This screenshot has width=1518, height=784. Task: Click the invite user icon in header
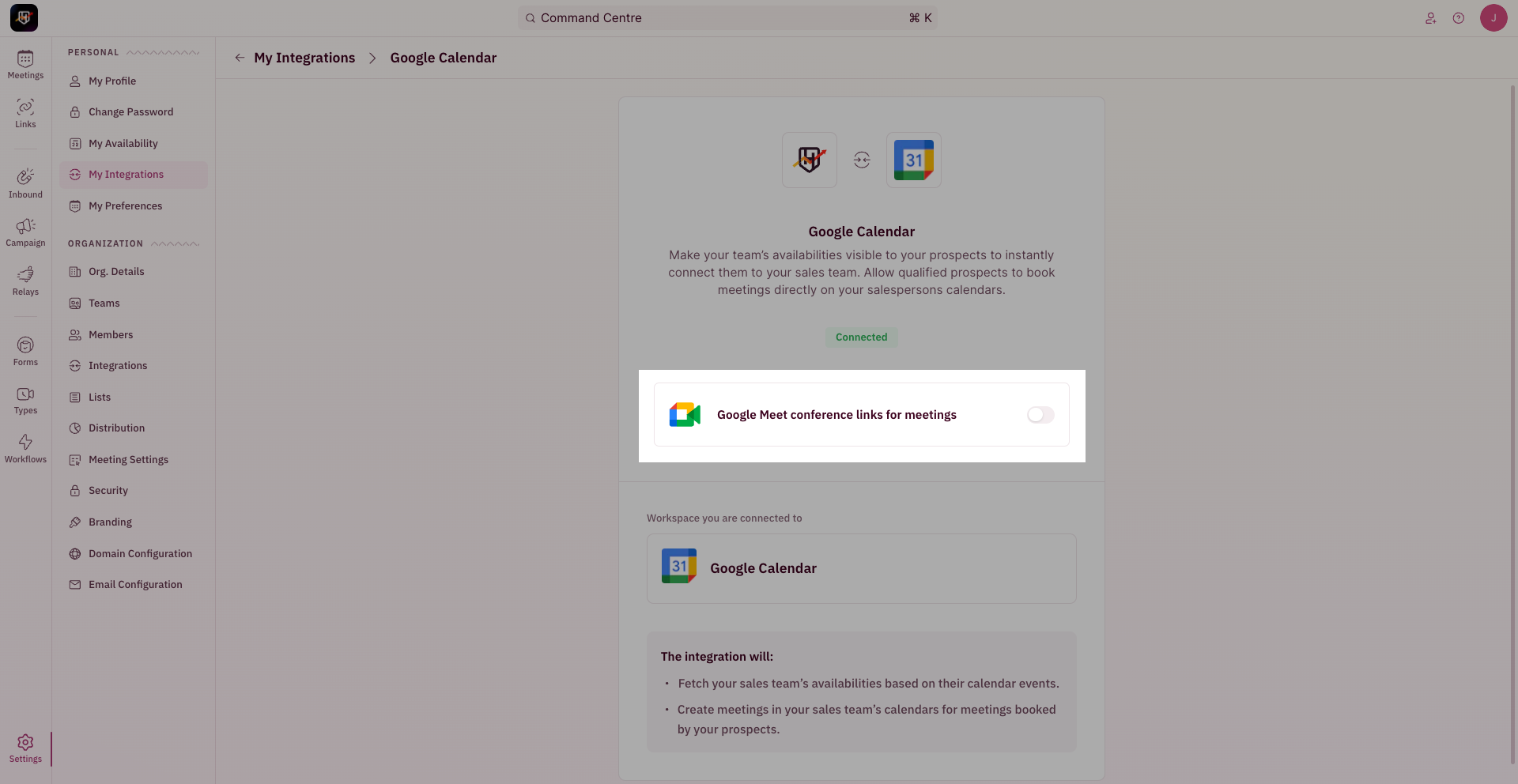pyautogui.click(x=1430, y=18)
